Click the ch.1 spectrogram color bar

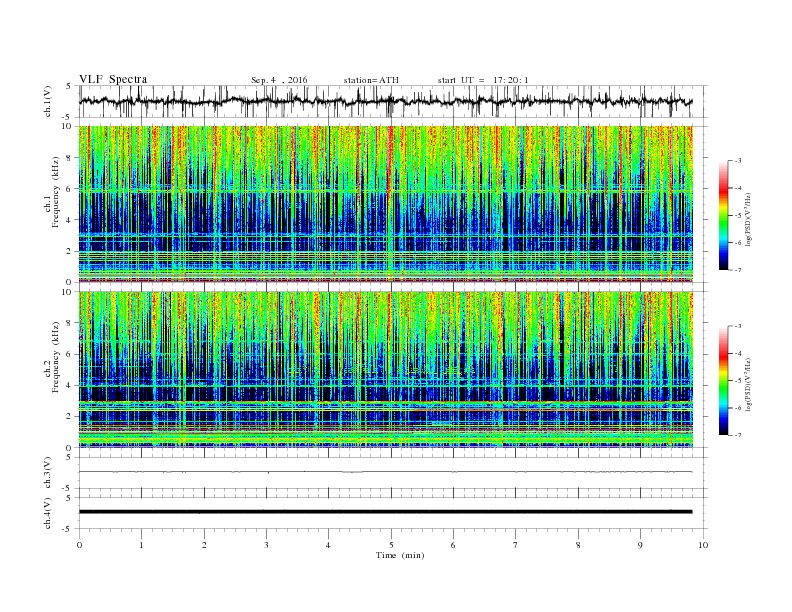point(723,215)
